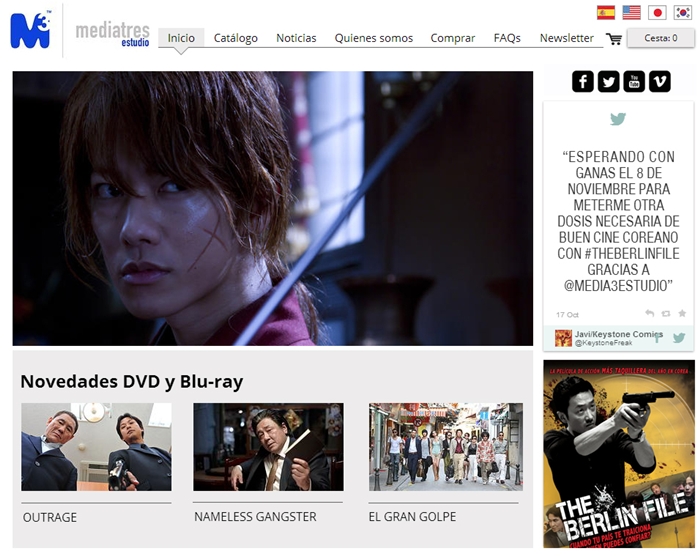Open the Catálogo menu item
Image resolution: width=700 pixels, height=556 pixels.
(x=236, y=38)
